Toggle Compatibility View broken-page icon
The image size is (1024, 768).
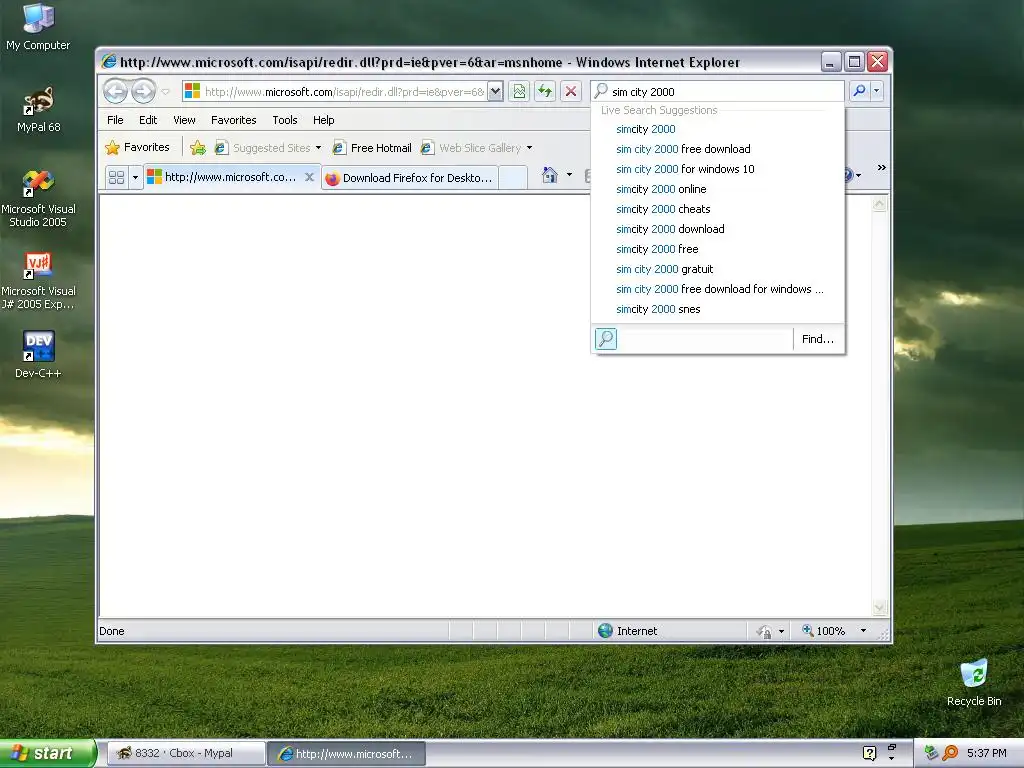(x=519, y=91)
